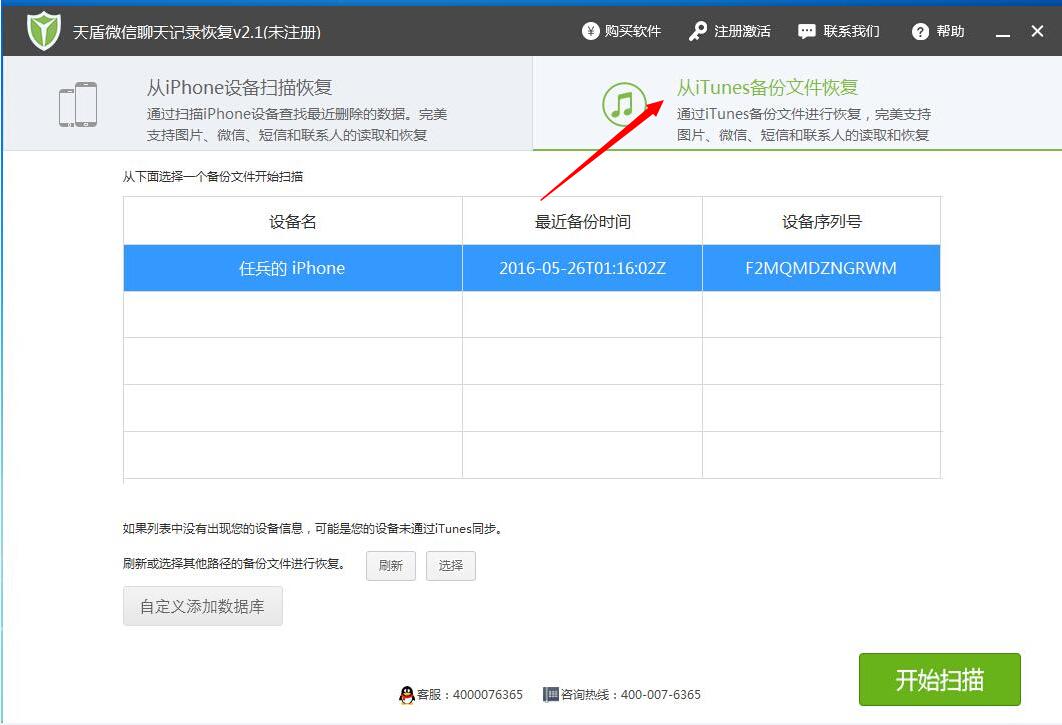Screen dimensions: 1062x725
Task: Click the 注册激活 key icon
Action: tap(700, 30)
